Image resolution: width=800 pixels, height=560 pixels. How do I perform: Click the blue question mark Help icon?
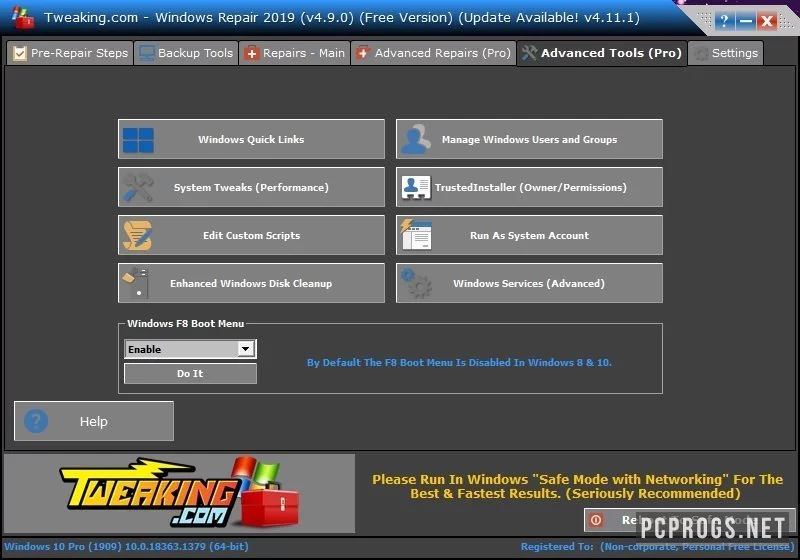click(36, 421)
